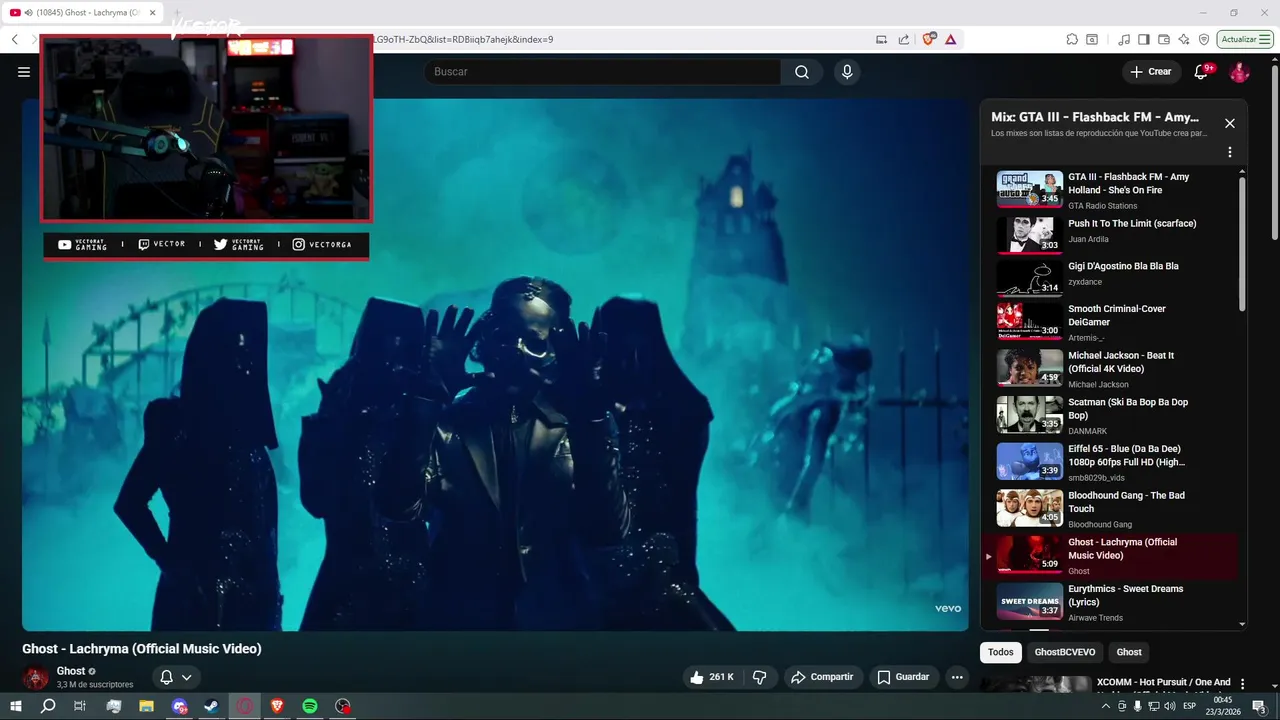Image resolution: width=1280 pixels, height=720 pixels.
Task: Open the notification bell preferences for Ghost channel
Action: [x=176, y=677]
